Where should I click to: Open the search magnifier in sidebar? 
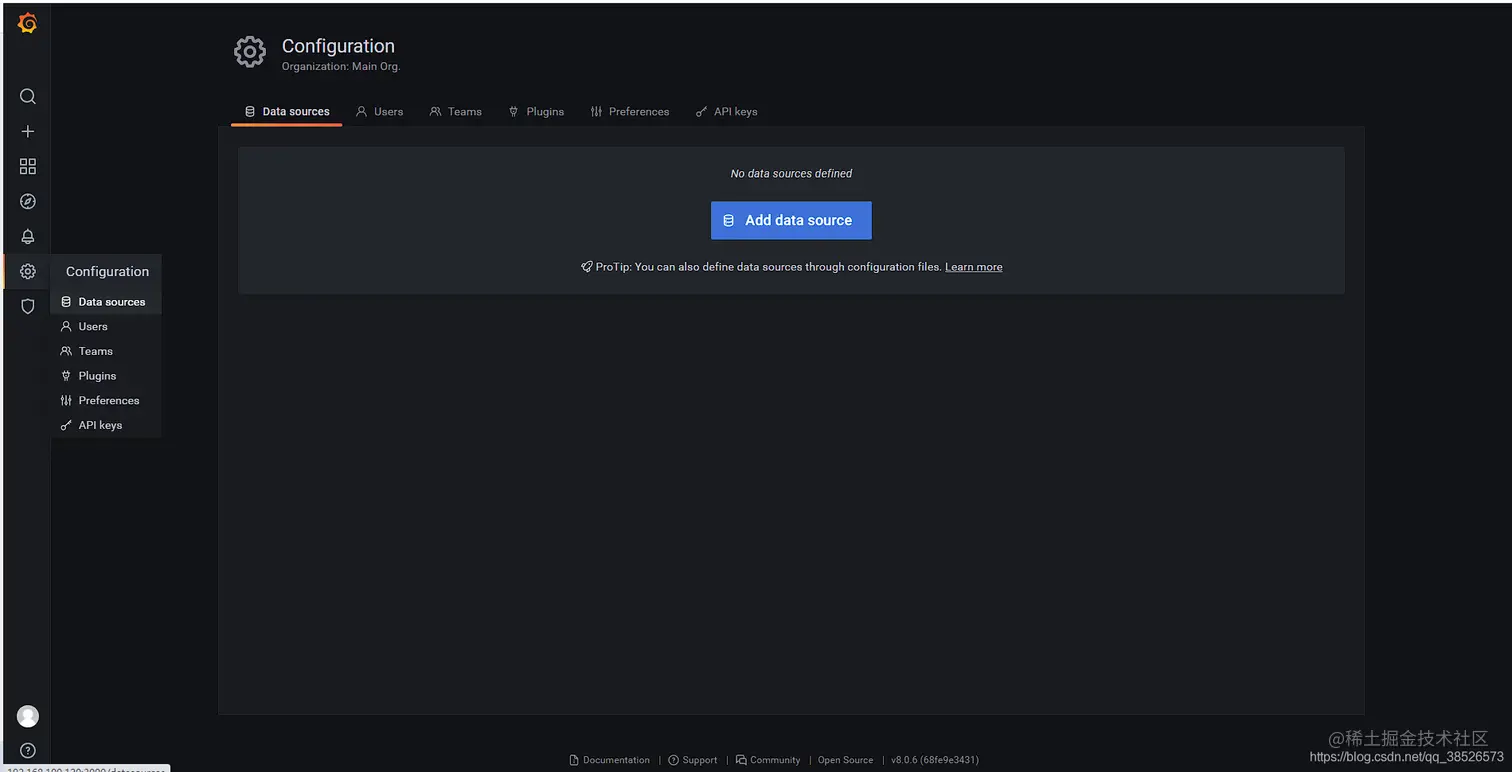28,96
